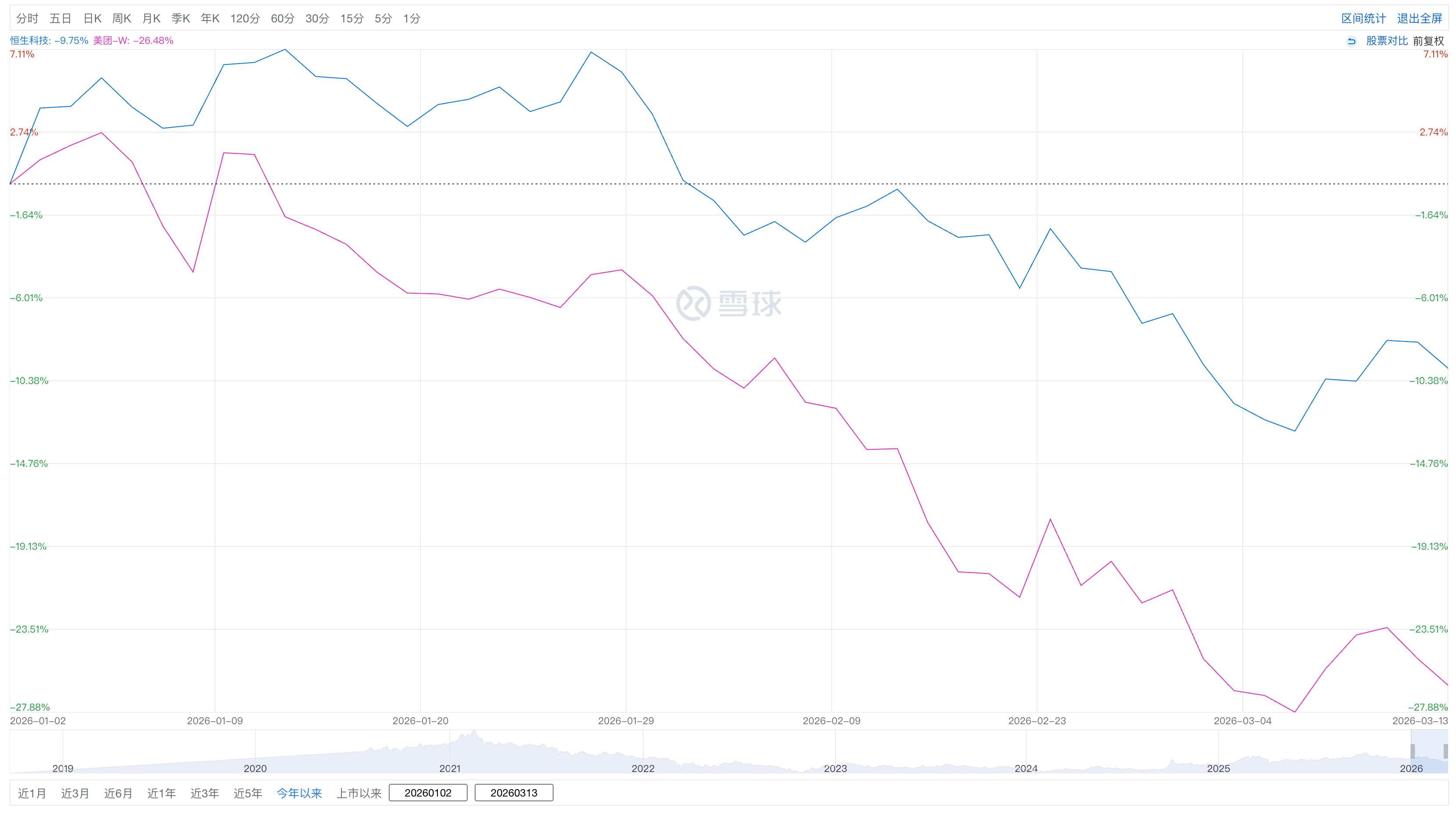Click the 雪球 watermark logo
The width and height of the screenshot is (1456, 818).
tap(728, 303)
